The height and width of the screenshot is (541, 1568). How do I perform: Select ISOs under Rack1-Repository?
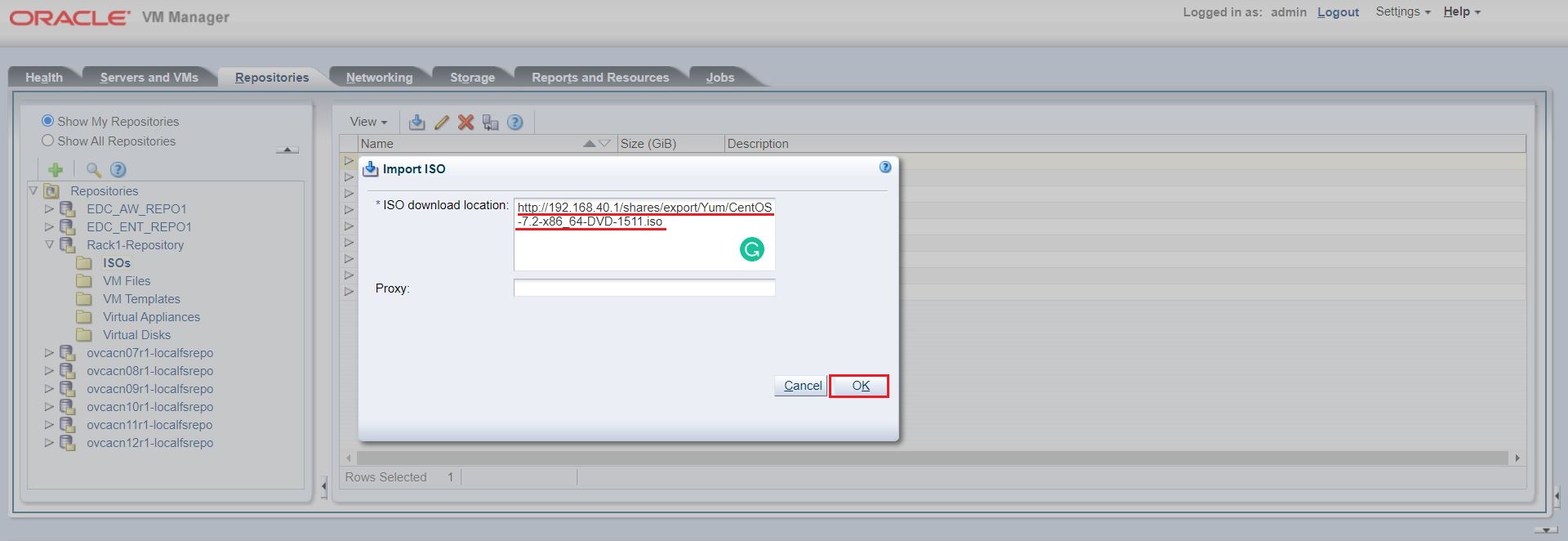117,263
